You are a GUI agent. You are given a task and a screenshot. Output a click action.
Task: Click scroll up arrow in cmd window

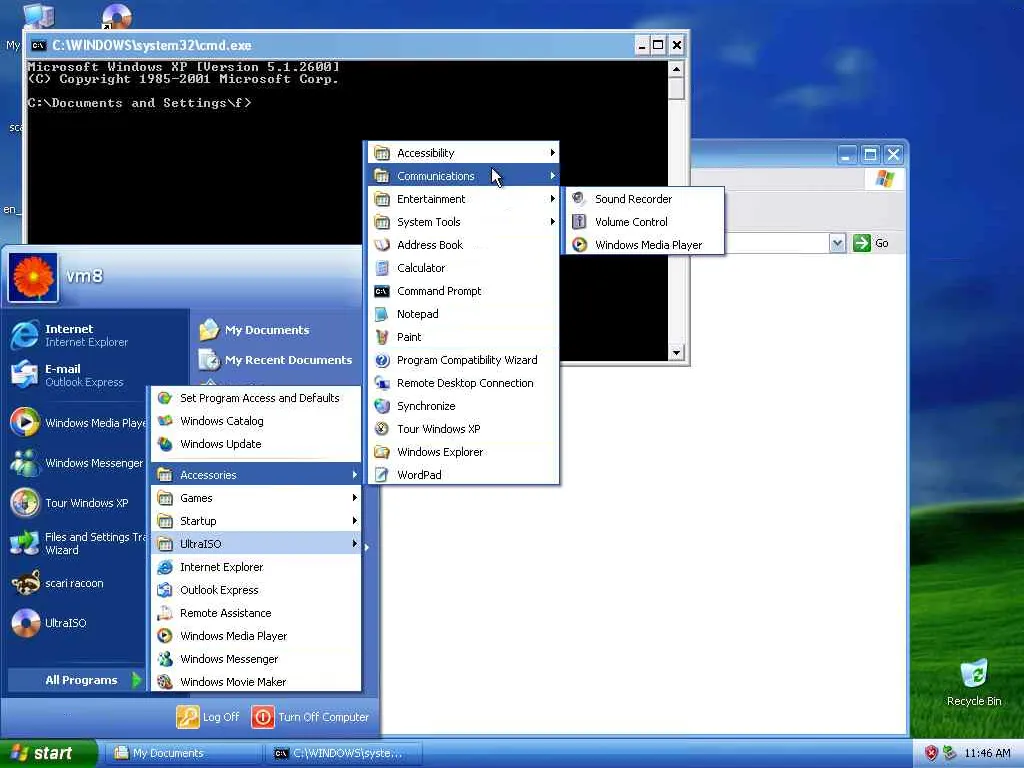(x=676, y=69)
